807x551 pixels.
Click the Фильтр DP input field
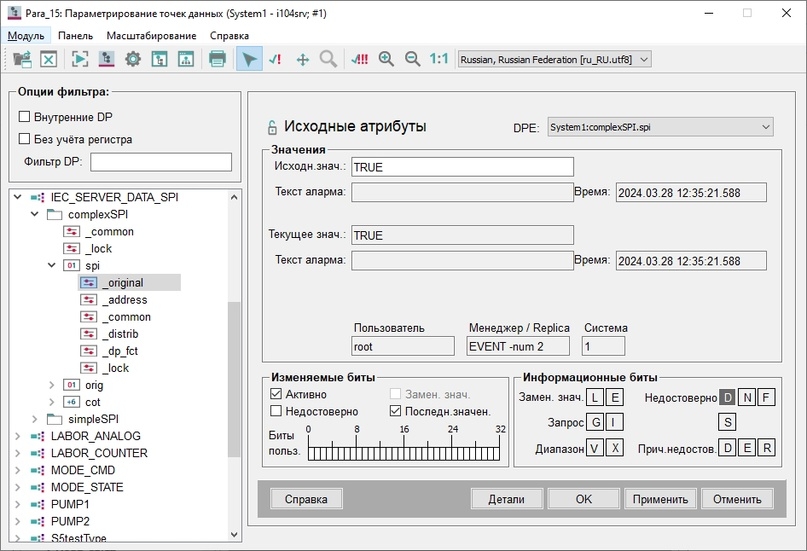tap(161, 162)
